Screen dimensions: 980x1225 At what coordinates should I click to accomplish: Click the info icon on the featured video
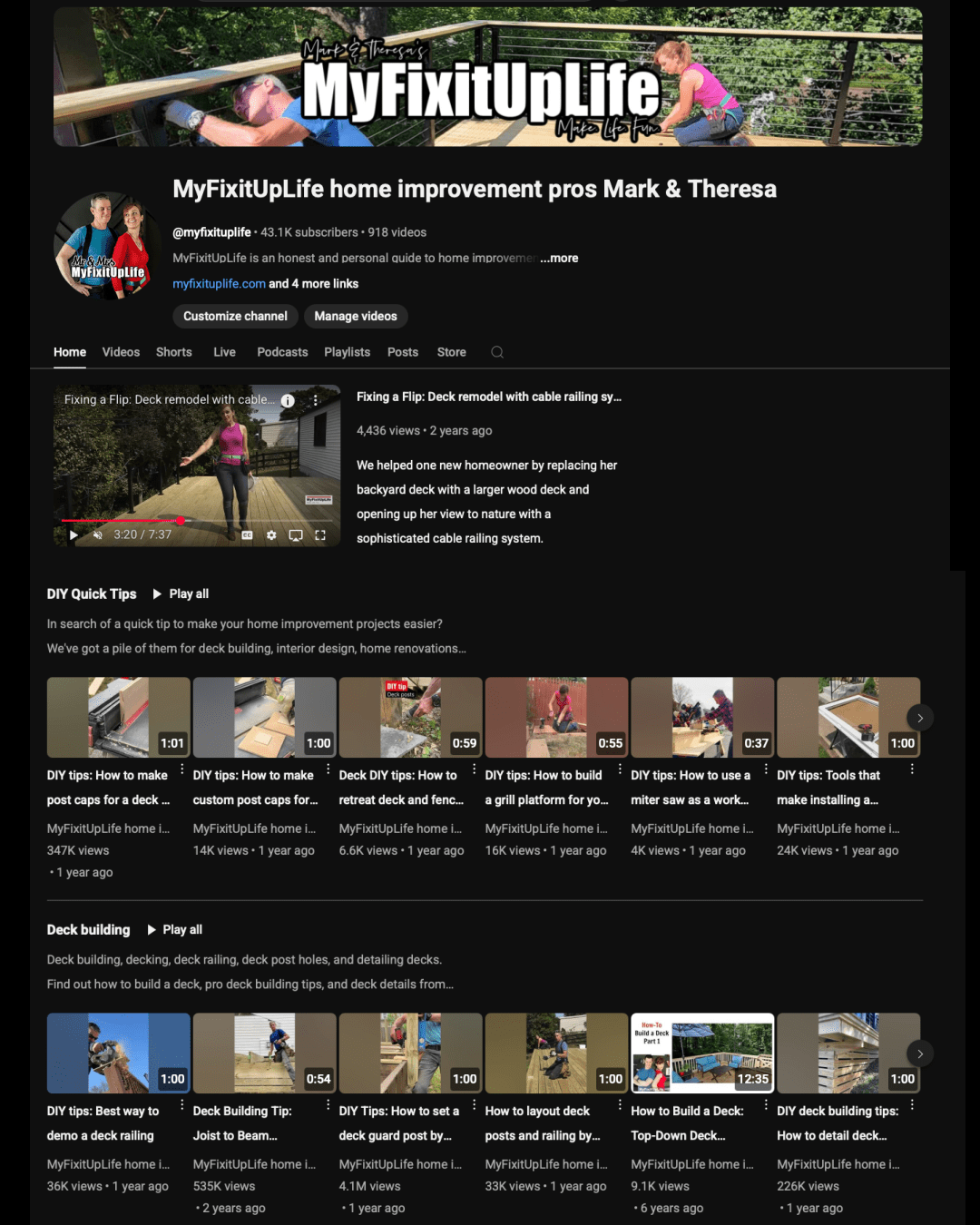click(x=287, y=399)
